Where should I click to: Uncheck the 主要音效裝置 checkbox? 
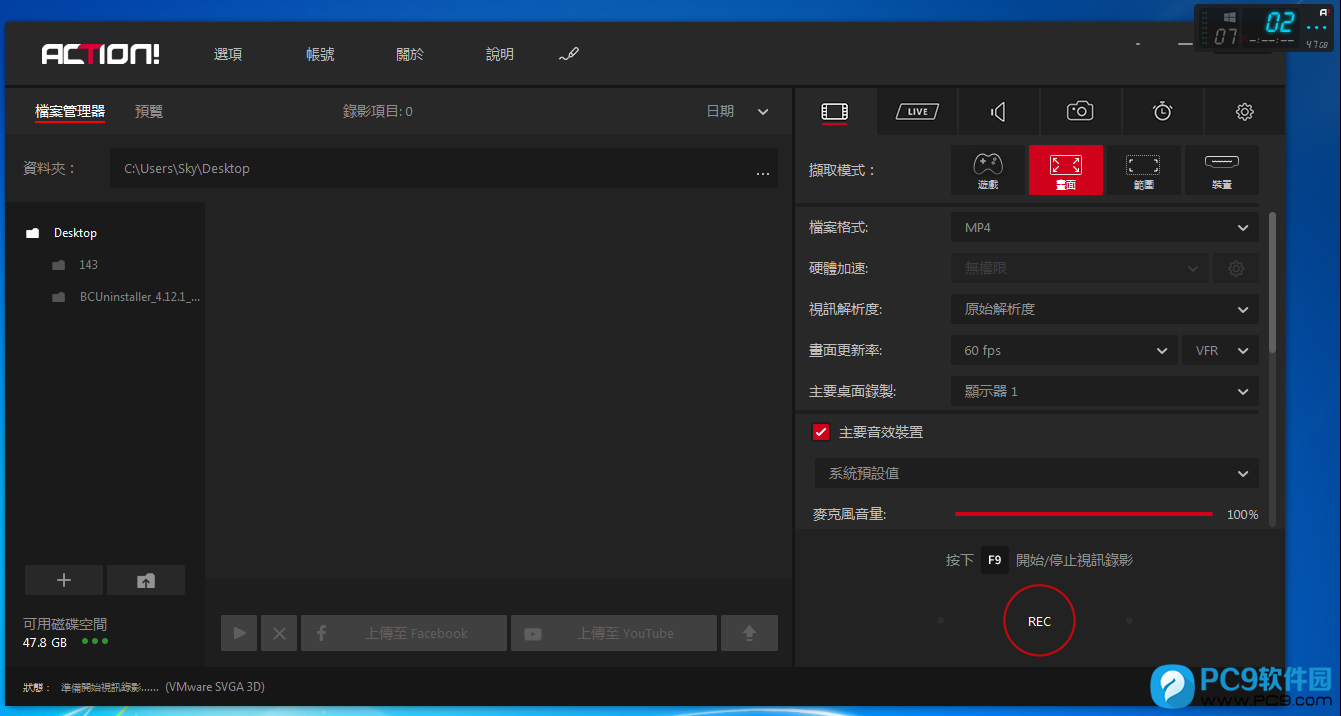point(821,432)
